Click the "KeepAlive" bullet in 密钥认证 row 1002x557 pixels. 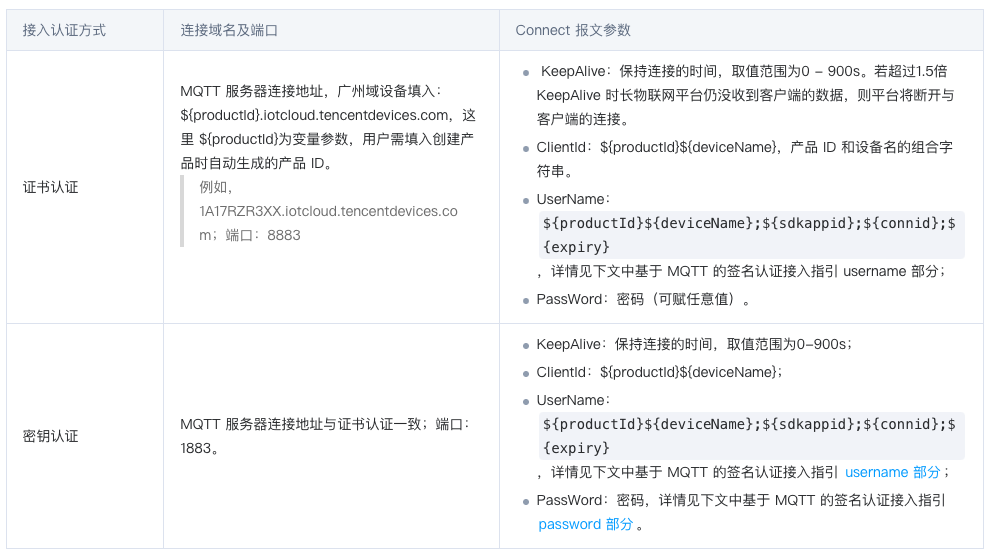point(692,344)
